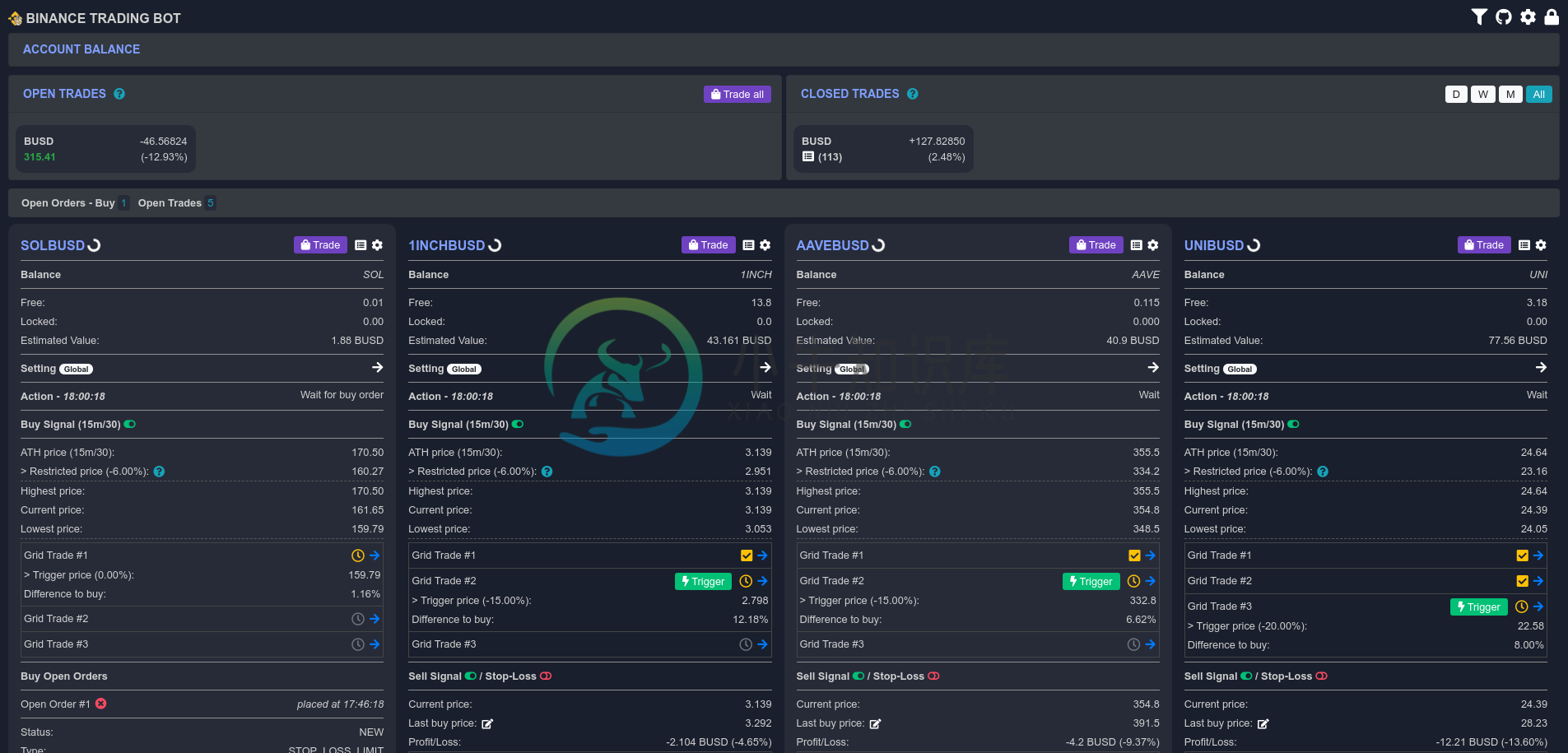1568x753 pixels.
Task: Select All closed trades filter
Action: [1538, 94]
